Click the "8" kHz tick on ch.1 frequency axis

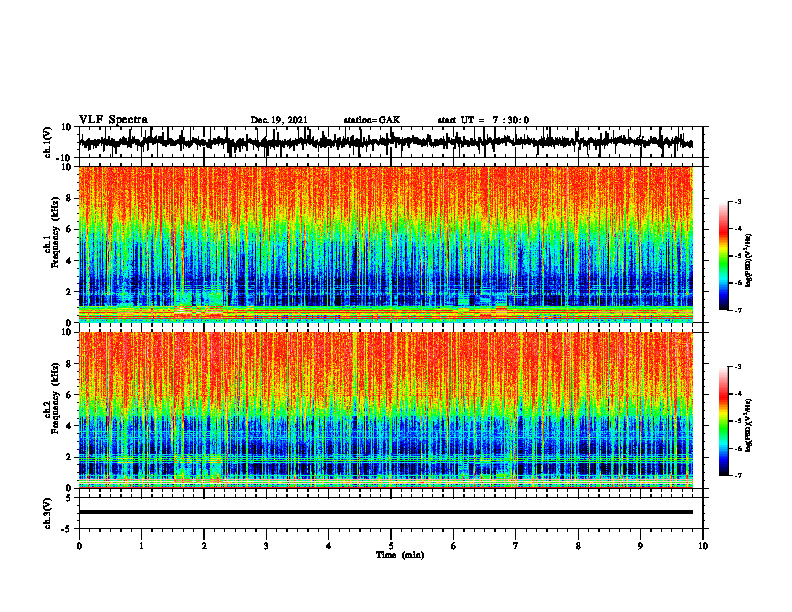[69, 198]
